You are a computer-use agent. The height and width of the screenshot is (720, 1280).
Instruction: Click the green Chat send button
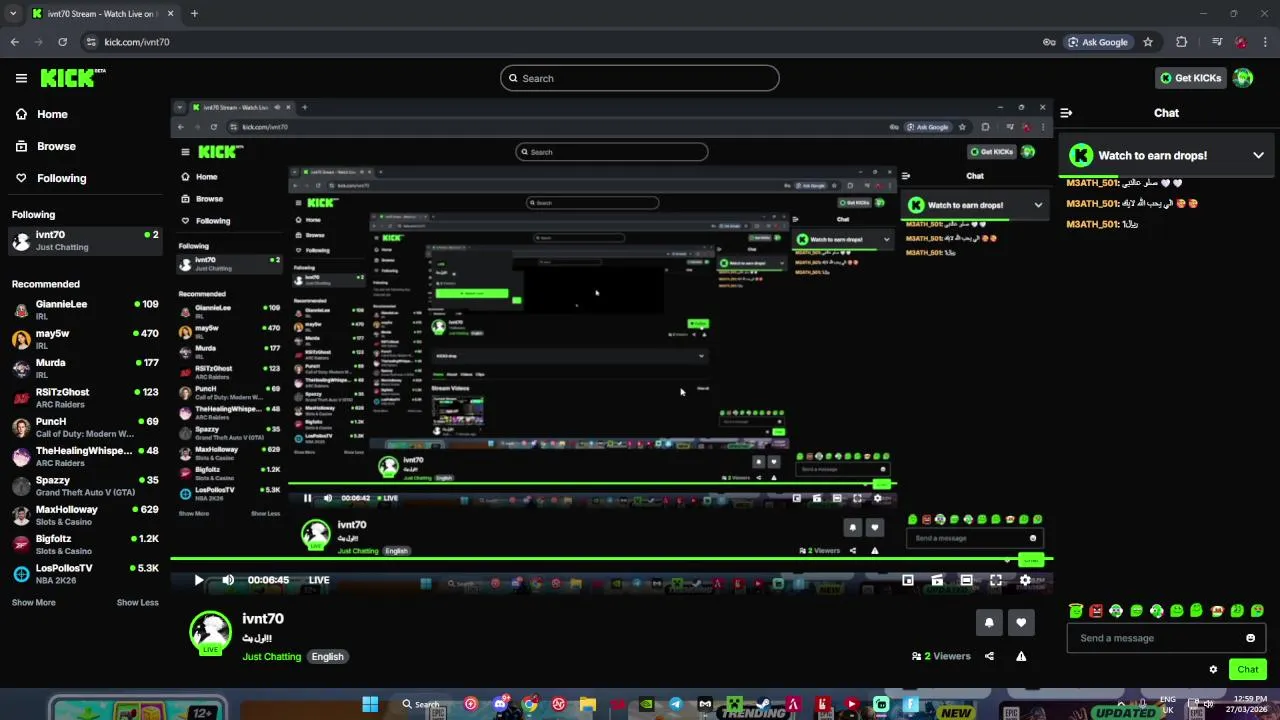pos(1248,670)
